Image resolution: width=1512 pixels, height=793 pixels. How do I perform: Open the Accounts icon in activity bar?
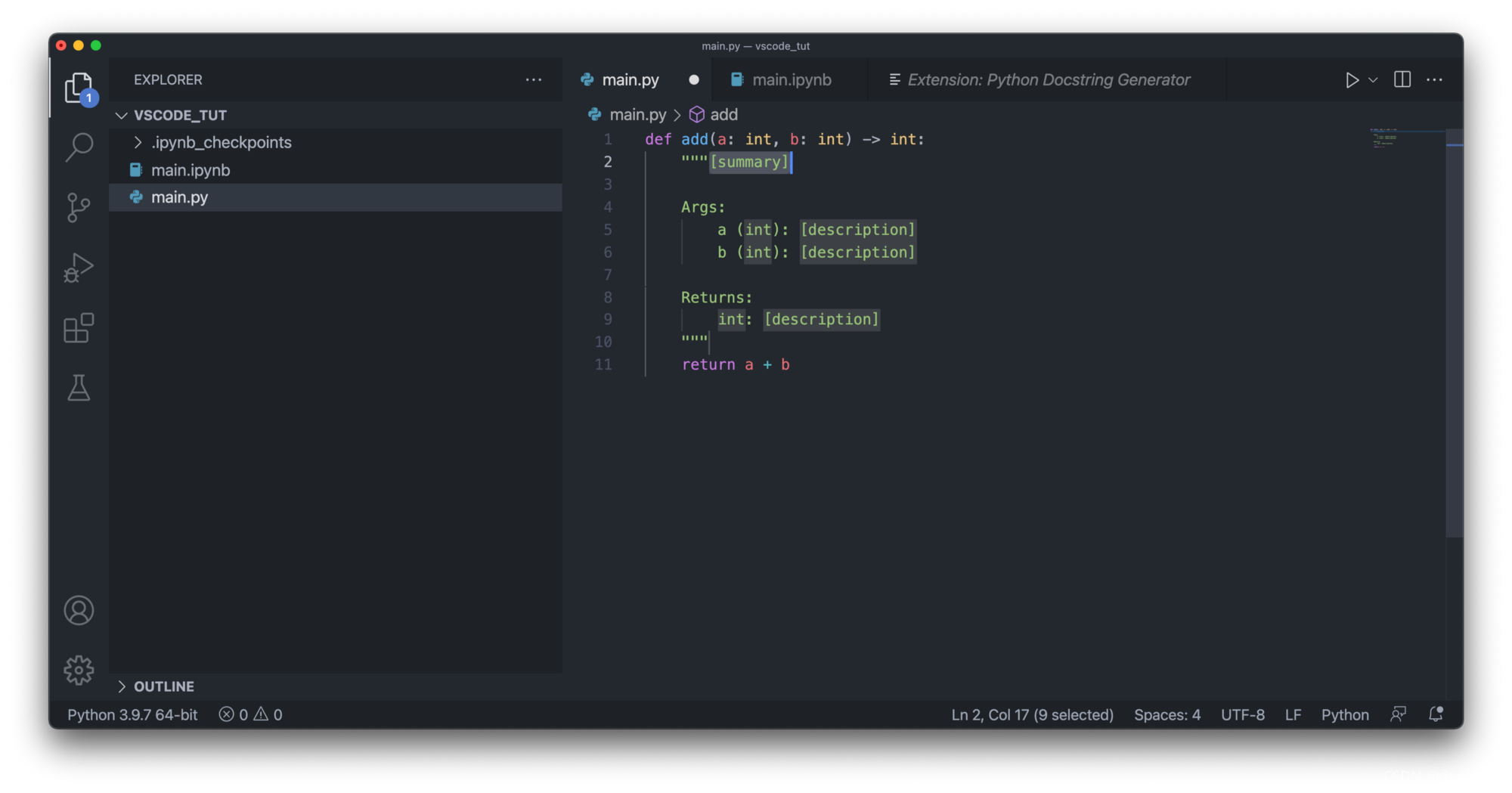[79, 610]
